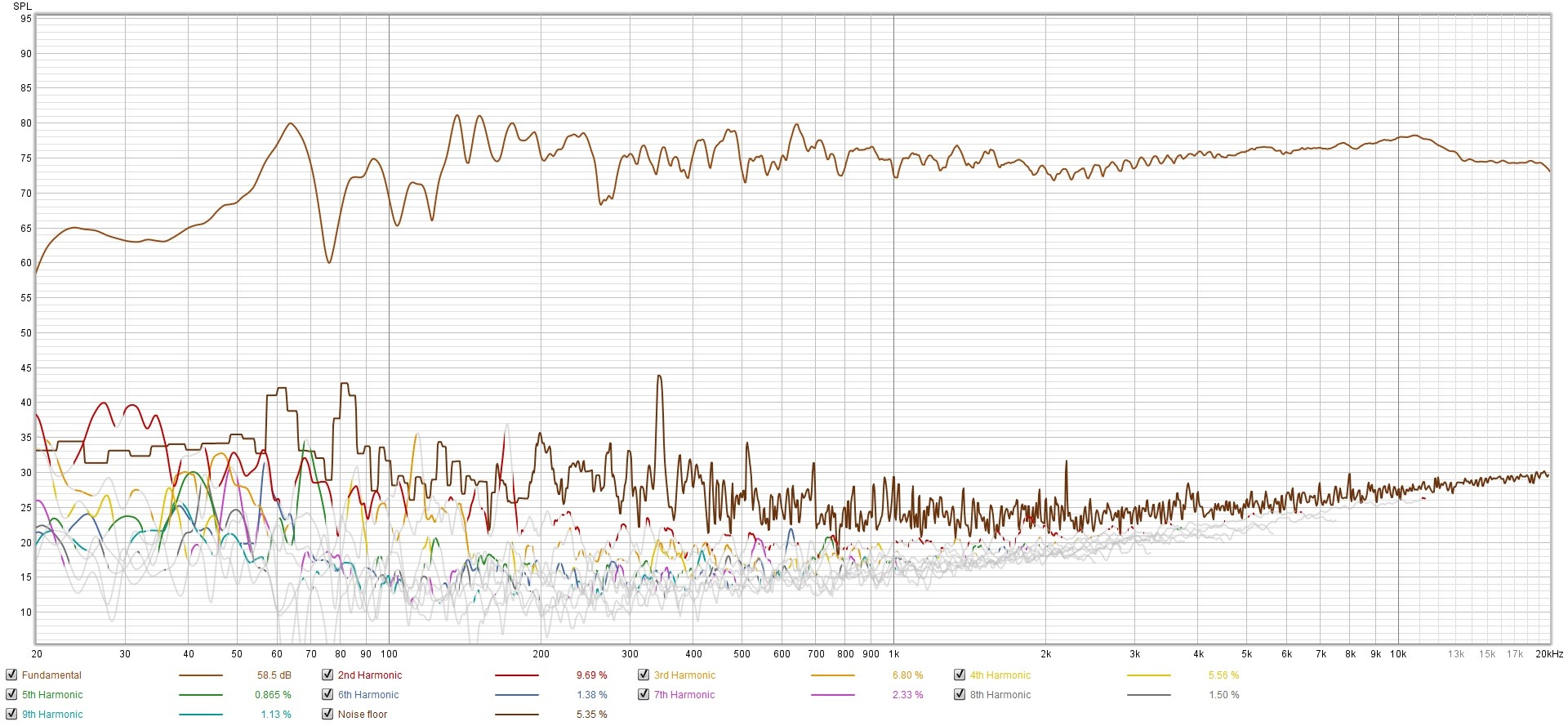Disable the 4th Harmonic checkbox
The height and width of the screenshot is (726, 1568).
click(x=960, y=675)
